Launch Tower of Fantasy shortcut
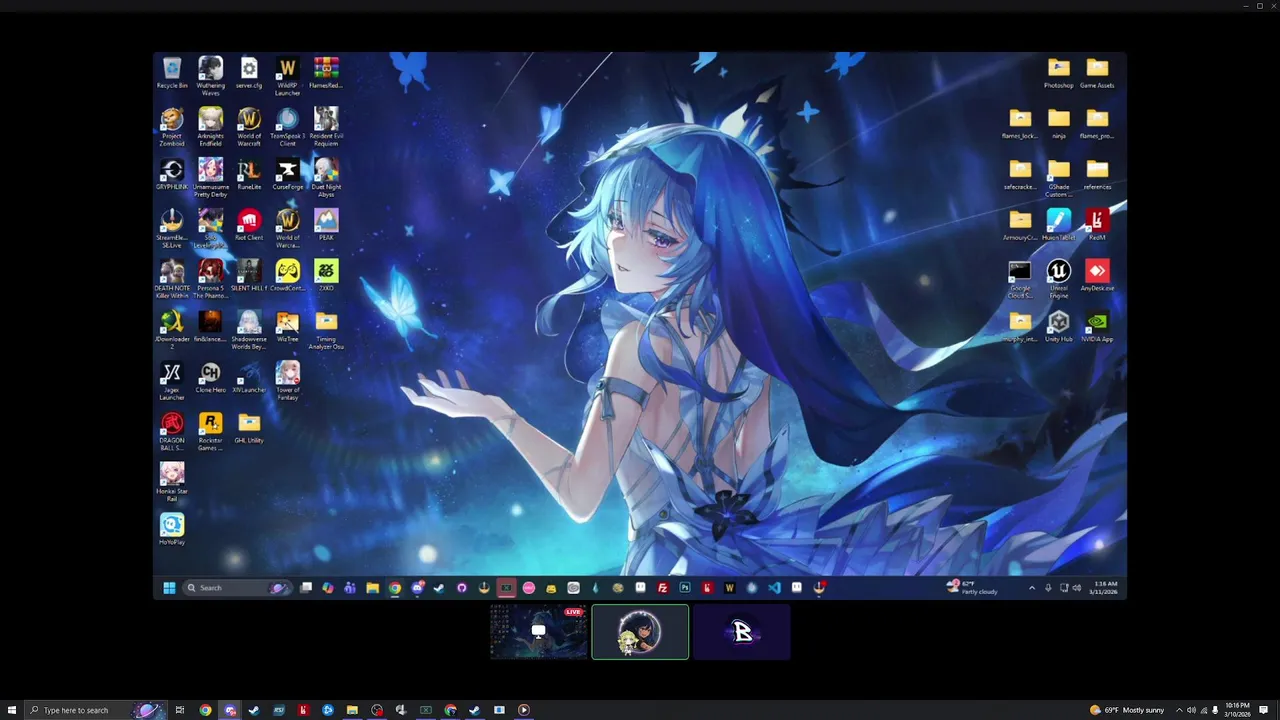 tap(287, 381)
